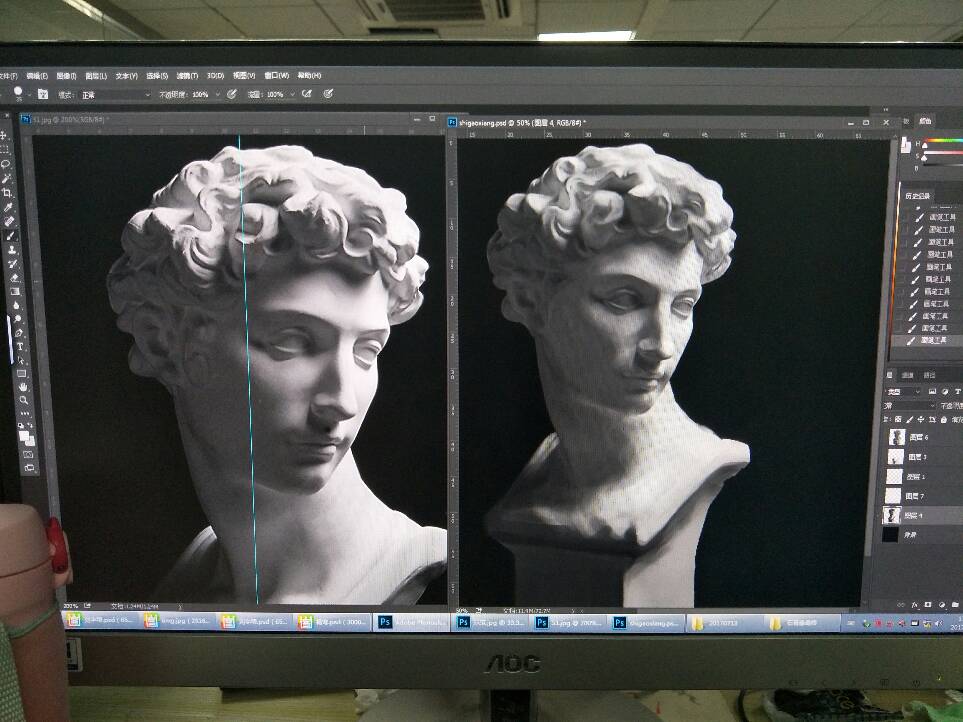Open the 编辑(E) menu
The width and height of the screenshot is (963, 722).
[x=37, y=76]
